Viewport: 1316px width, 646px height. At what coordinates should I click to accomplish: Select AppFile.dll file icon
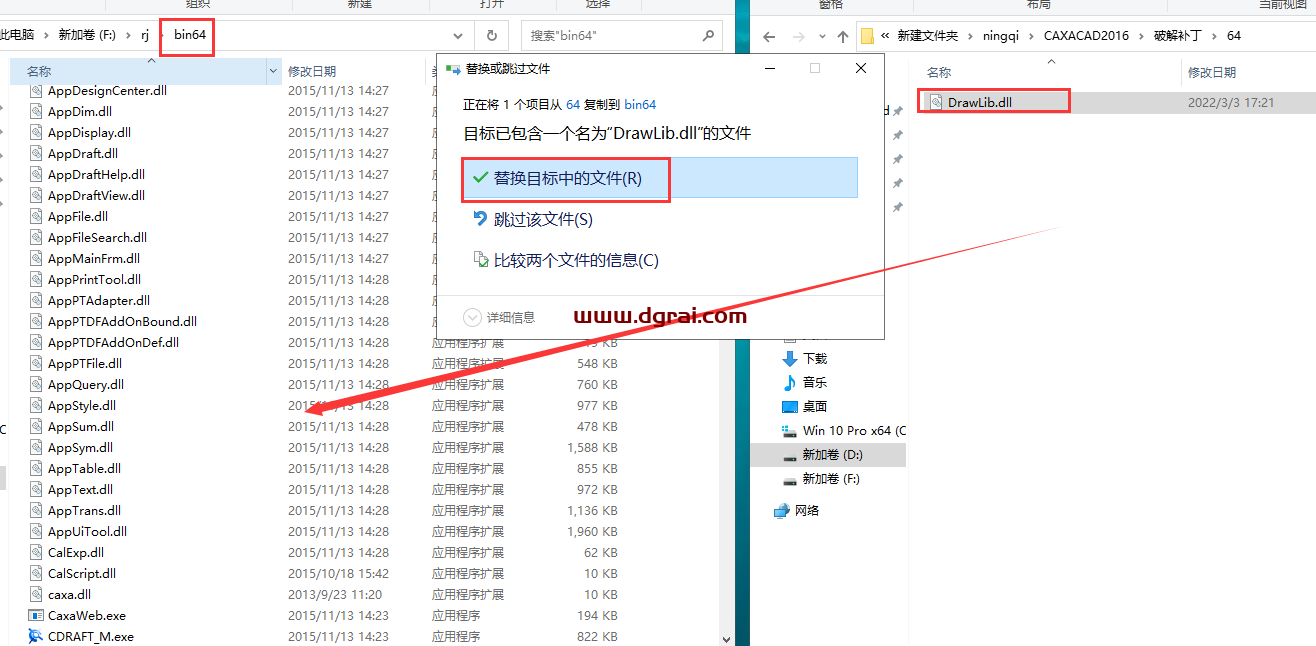pyautogui.click(x=37, y=216)
